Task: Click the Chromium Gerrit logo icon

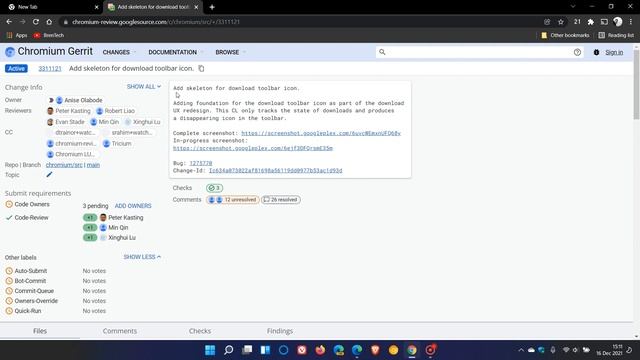Action: click(10, 52)
